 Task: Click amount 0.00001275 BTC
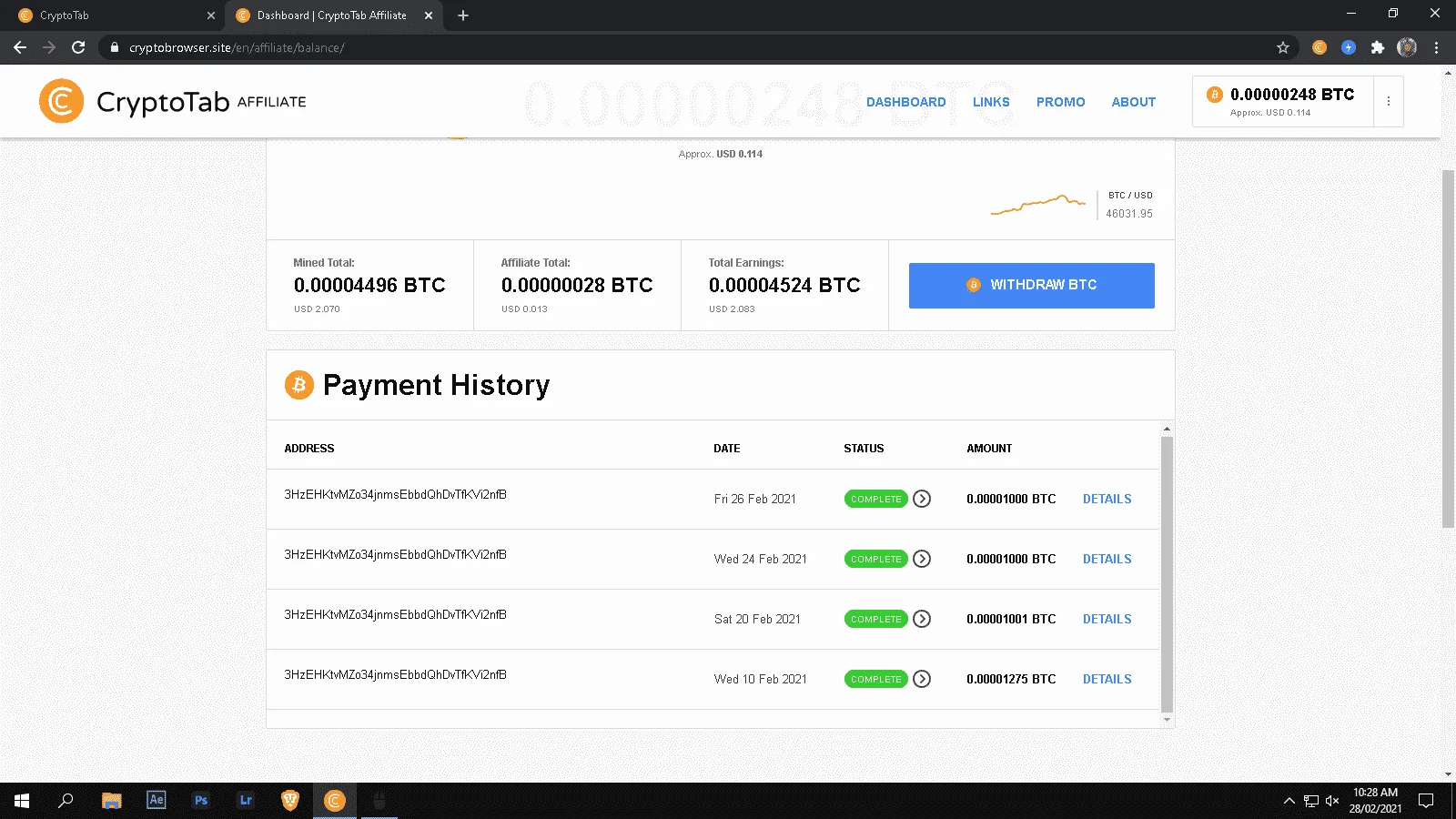[x=1011, y=679]
